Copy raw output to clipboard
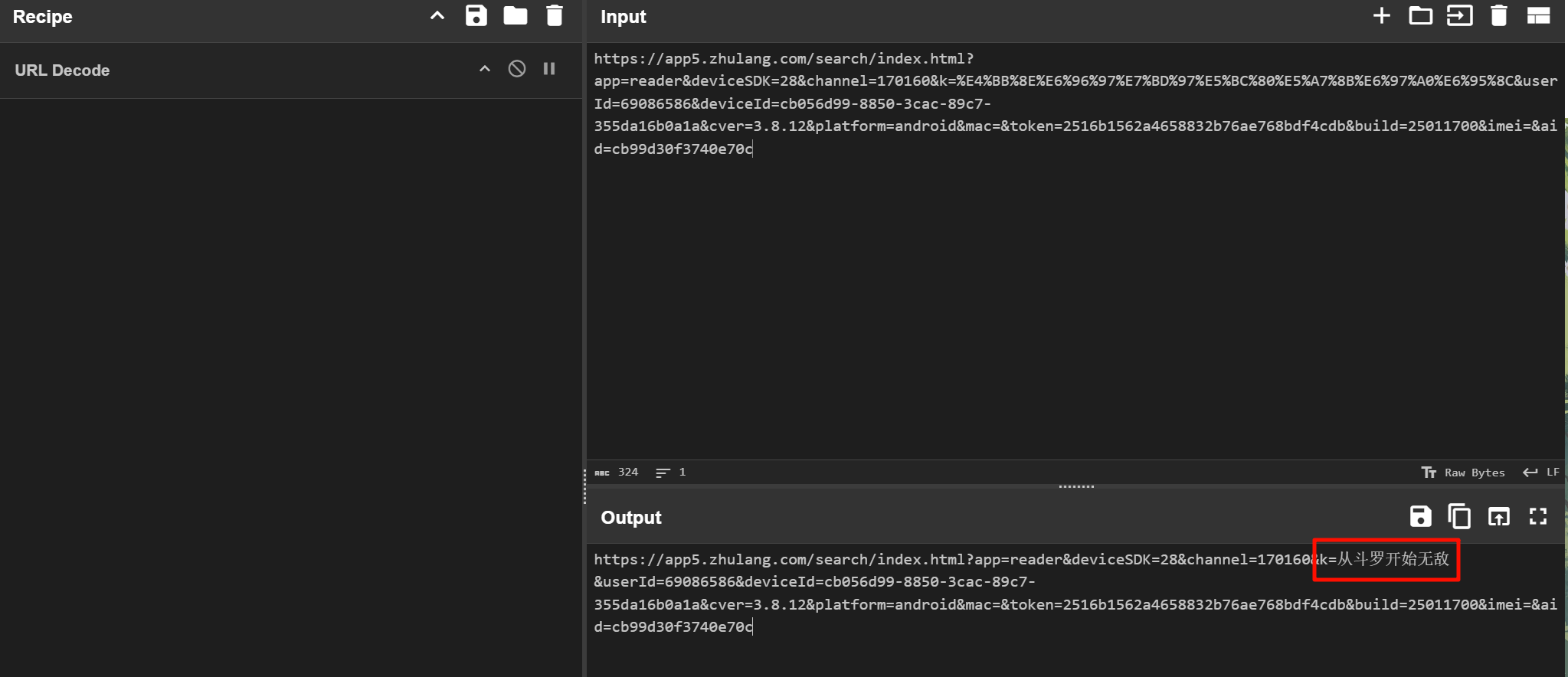Screen dimensions: 1568x677 click(1459, 517)
